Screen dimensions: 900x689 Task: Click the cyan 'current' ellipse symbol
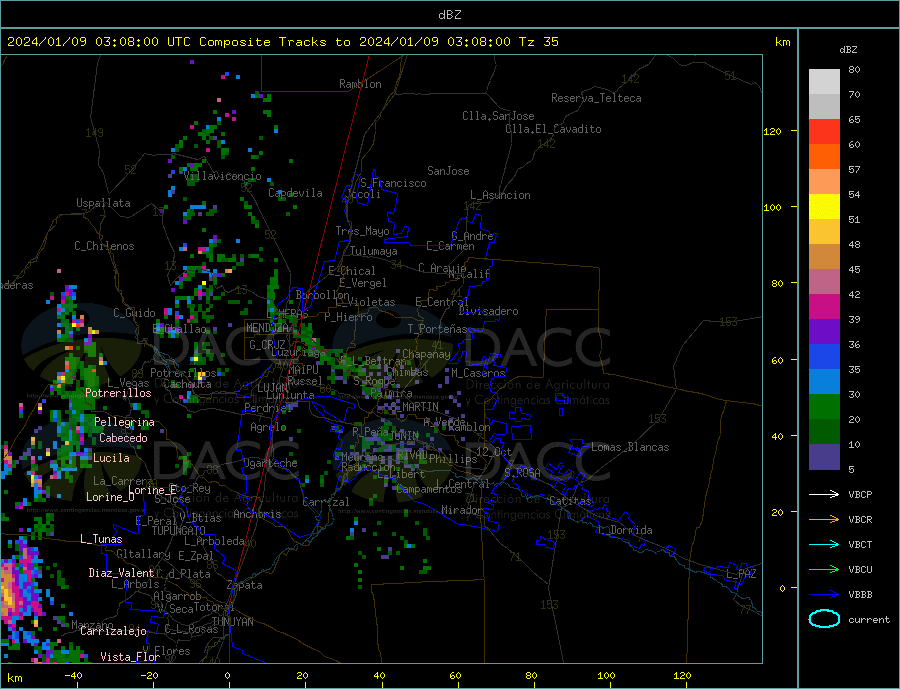824,619
